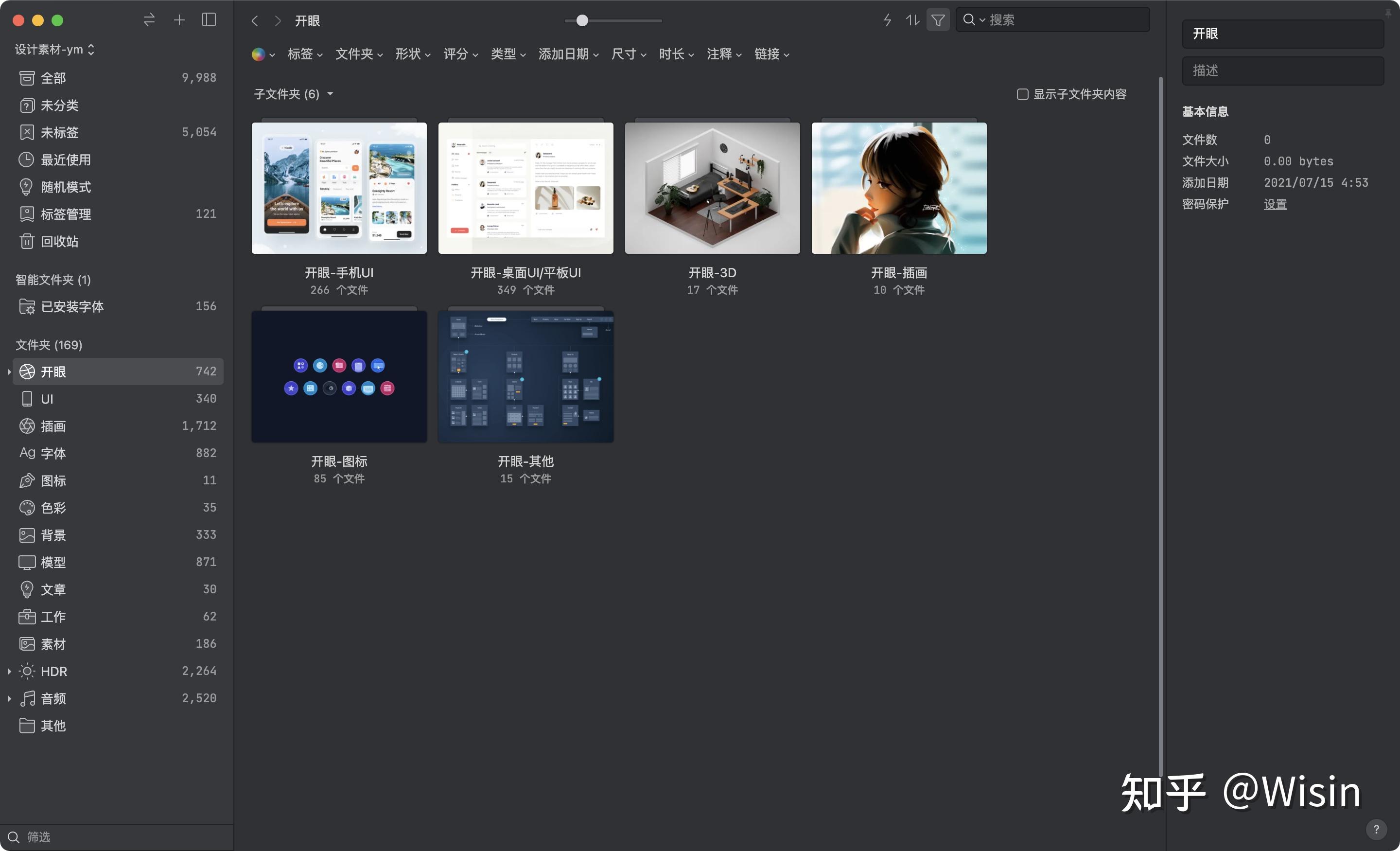This screenshot has width=1400, height=851.
Task: Click the sidebar layout toggle icon
Action: pyautogui.click(x=209, y=20)
